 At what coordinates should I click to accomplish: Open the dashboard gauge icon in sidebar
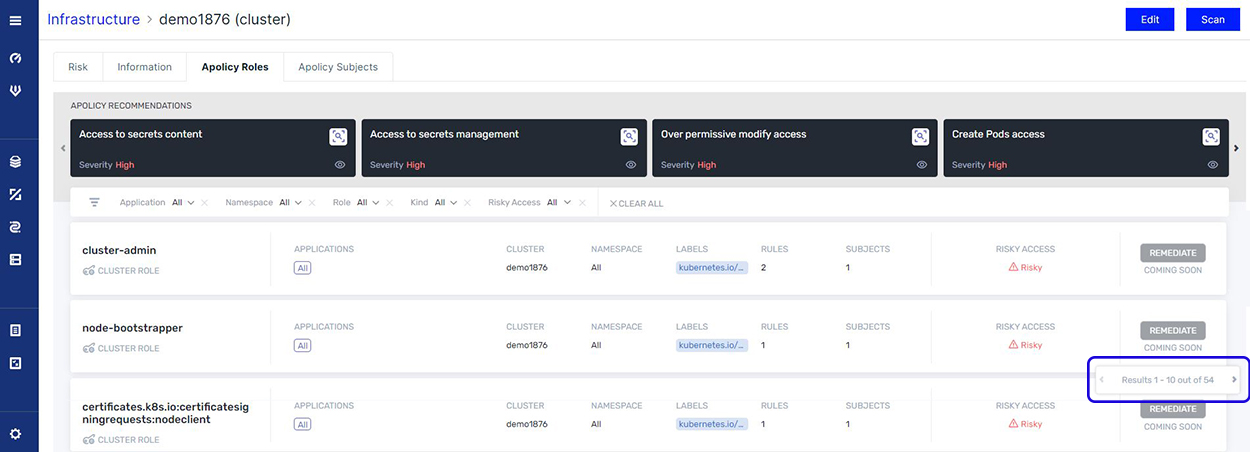(x=15, y=58)
